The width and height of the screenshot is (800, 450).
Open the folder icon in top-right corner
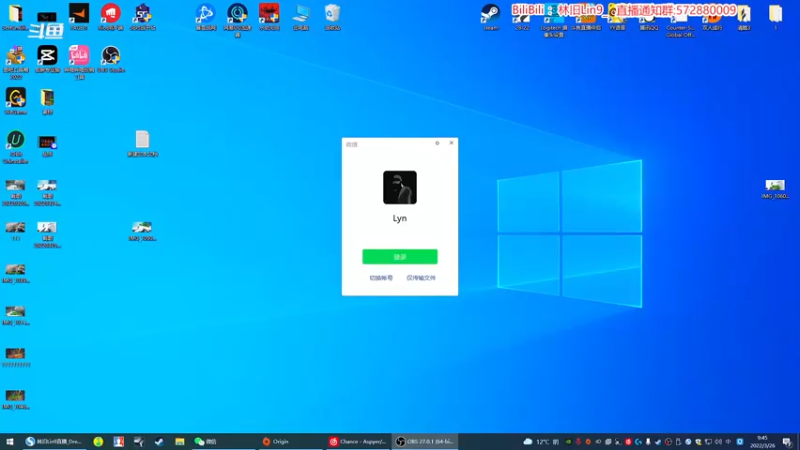pyautogui.click(x=775, y=17)
